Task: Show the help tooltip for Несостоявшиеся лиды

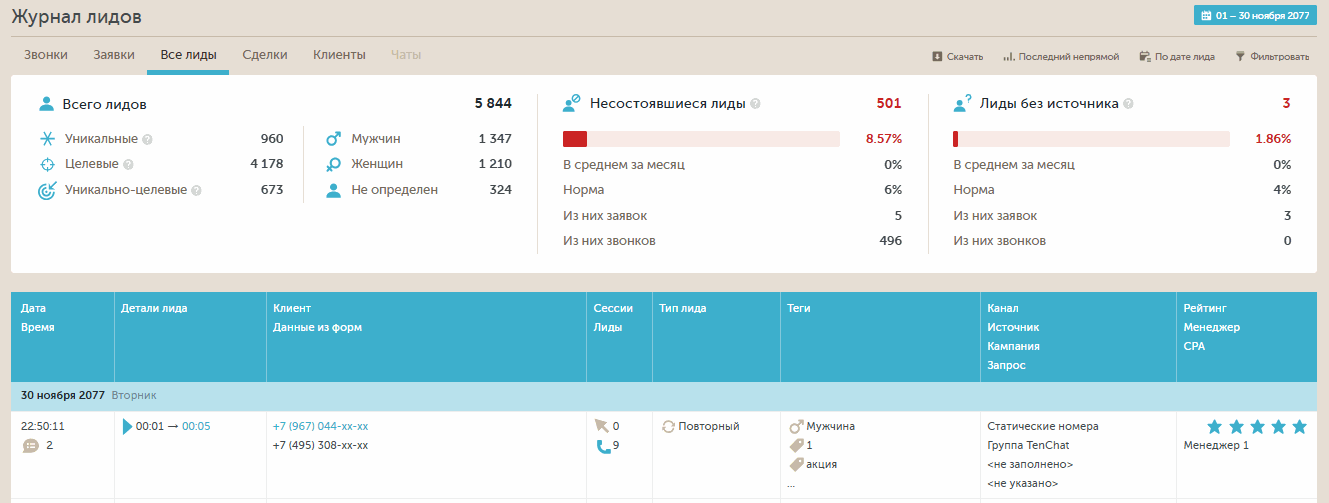Action: point(755,104)
